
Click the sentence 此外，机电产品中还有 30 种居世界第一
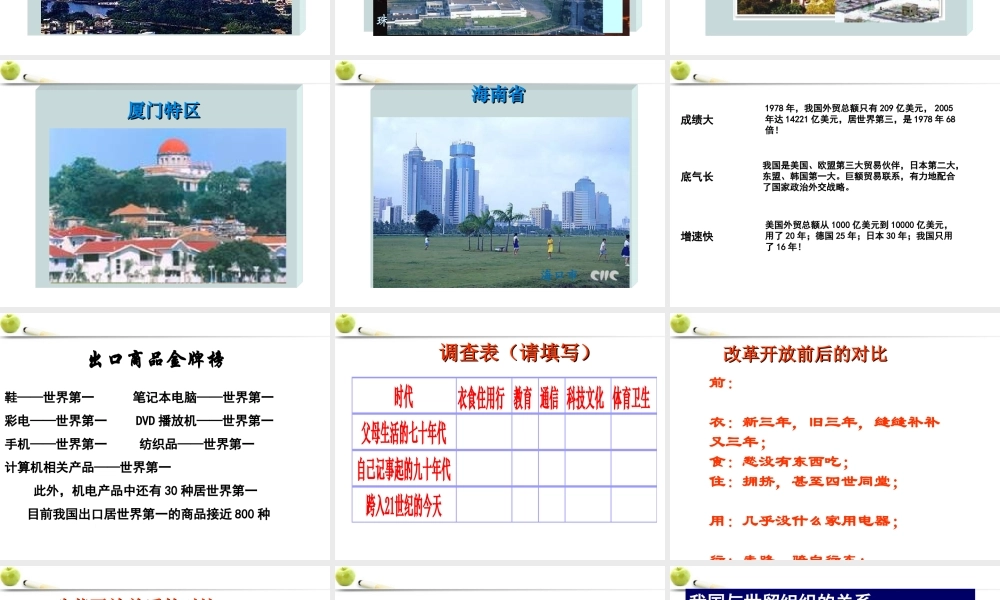tap(145, 490)
